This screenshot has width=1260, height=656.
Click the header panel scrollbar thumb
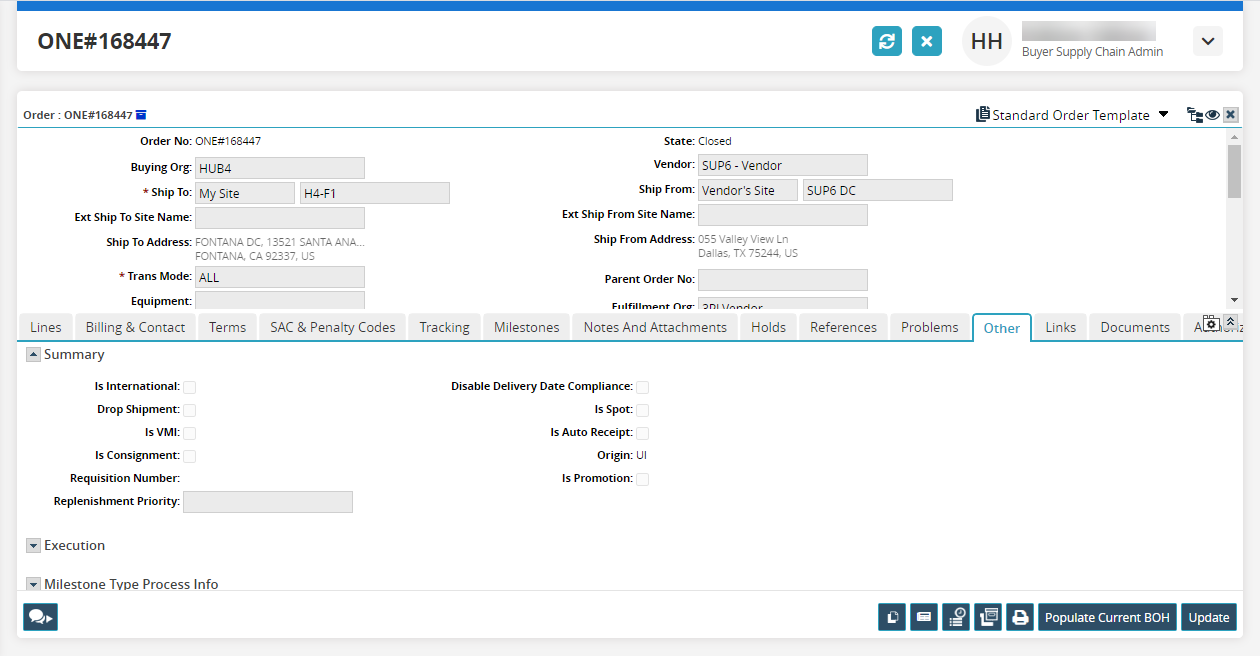(x=1234, y=172)
